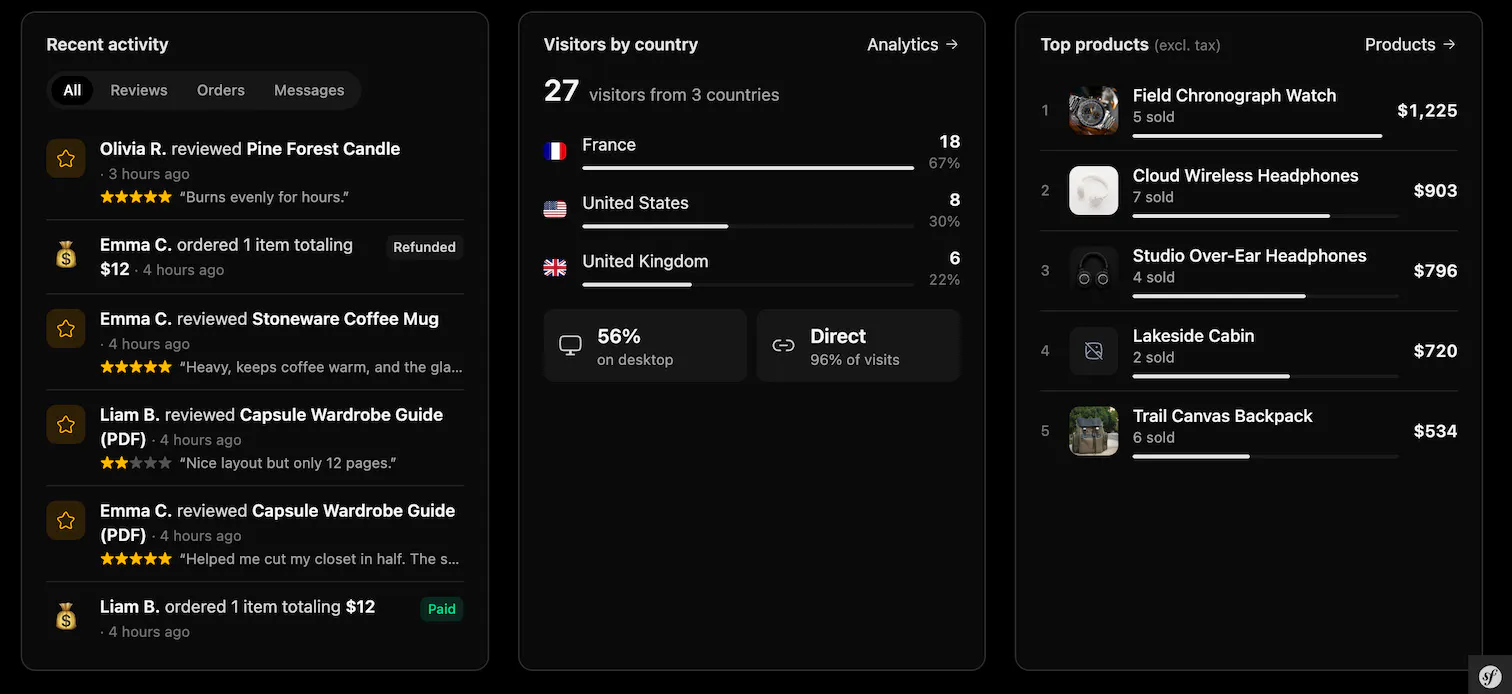1512x694 pixels.
Task: Click the "Burns evenly for hours." quote
Action: click(x=264, y=197)
